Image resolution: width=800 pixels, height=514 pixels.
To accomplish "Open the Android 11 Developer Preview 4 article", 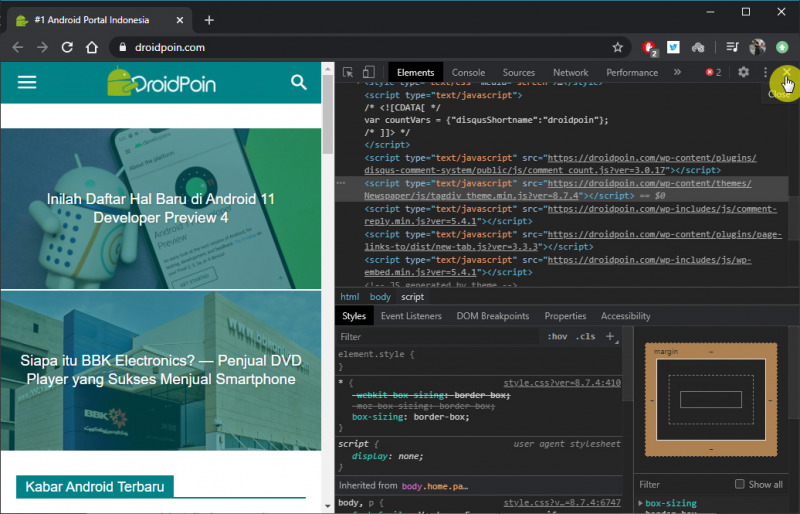I will (161, 208).
